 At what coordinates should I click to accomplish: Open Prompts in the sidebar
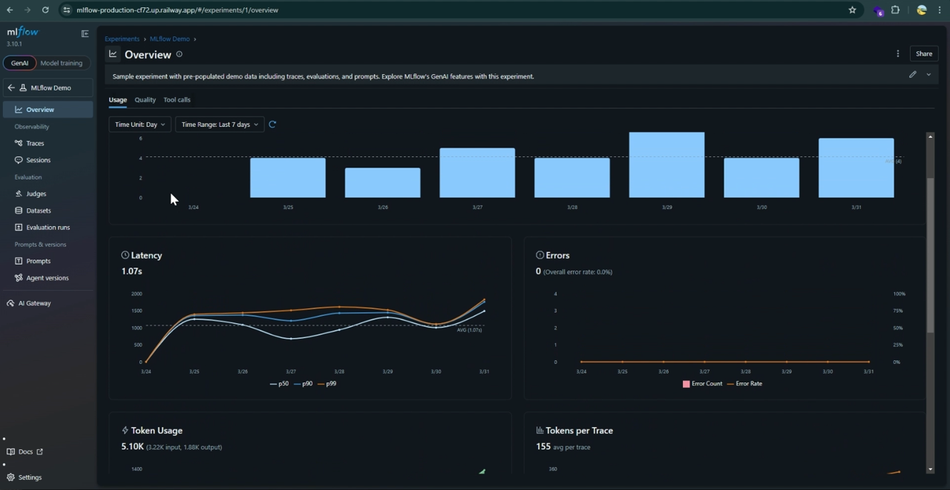click(48, 261)
